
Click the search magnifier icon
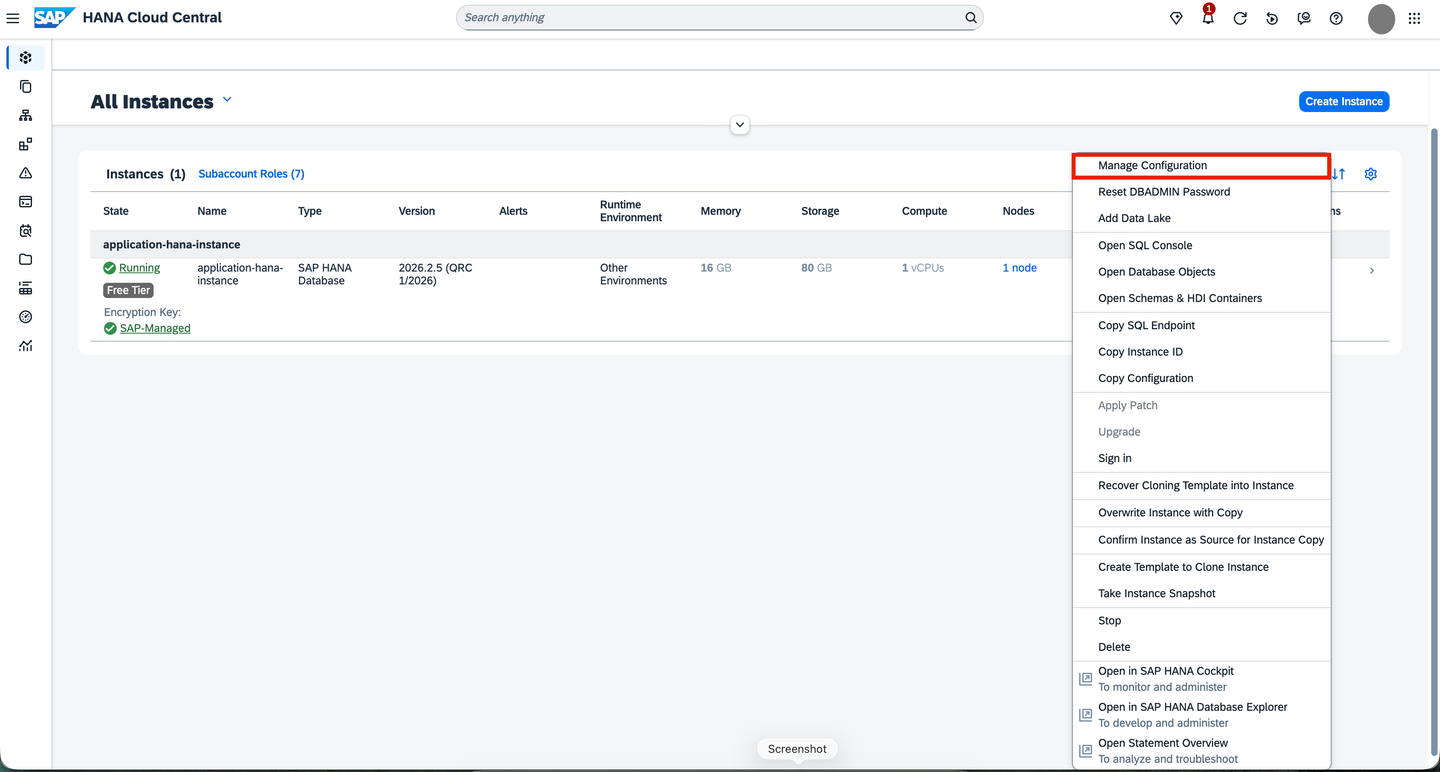point(971,18)
